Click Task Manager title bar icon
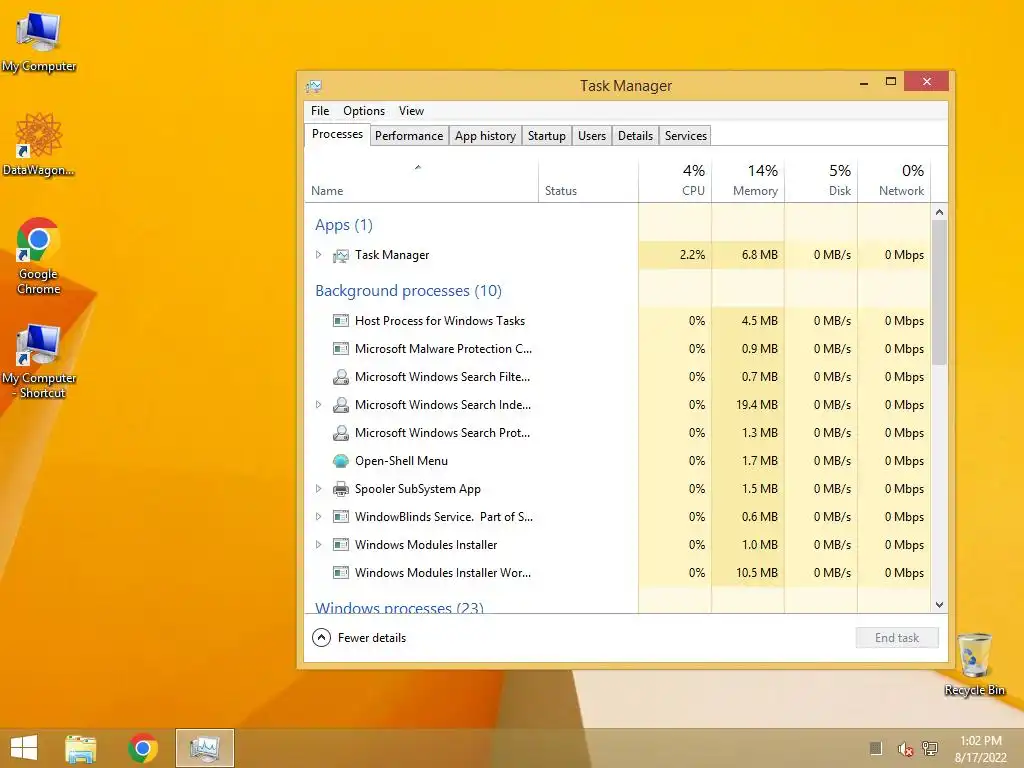Viewport: 1024px width, 768px height. coord(313,86)
